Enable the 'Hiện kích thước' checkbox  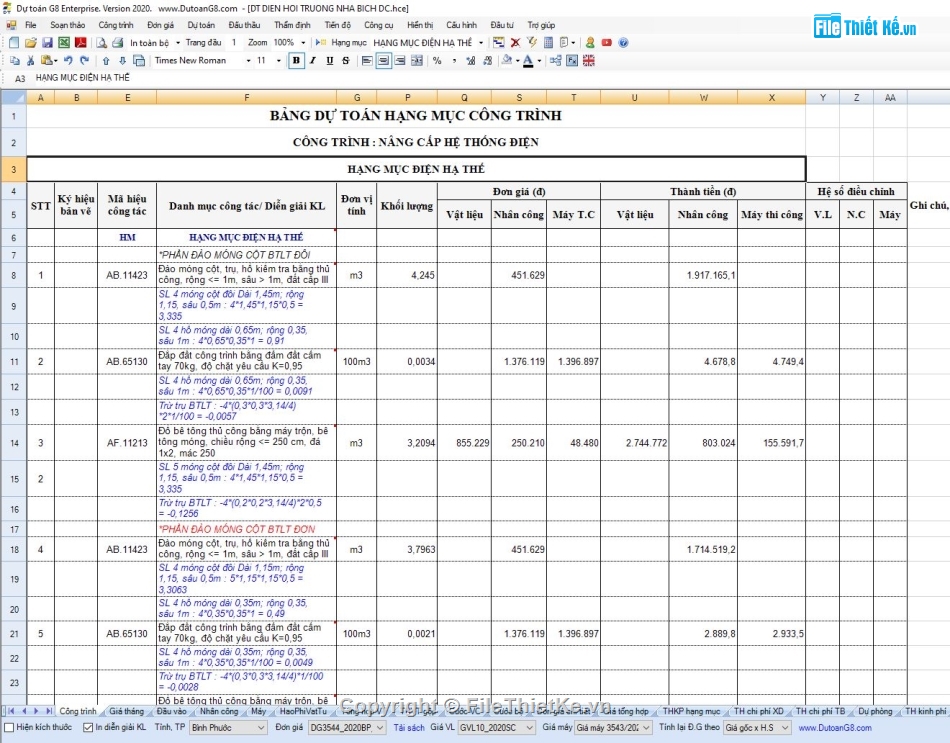8,727
